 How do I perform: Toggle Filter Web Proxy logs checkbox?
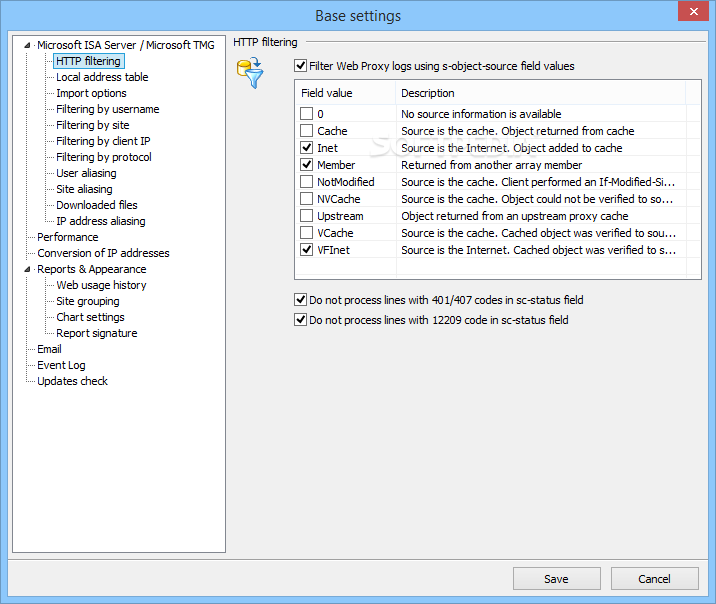pos(300,66)
